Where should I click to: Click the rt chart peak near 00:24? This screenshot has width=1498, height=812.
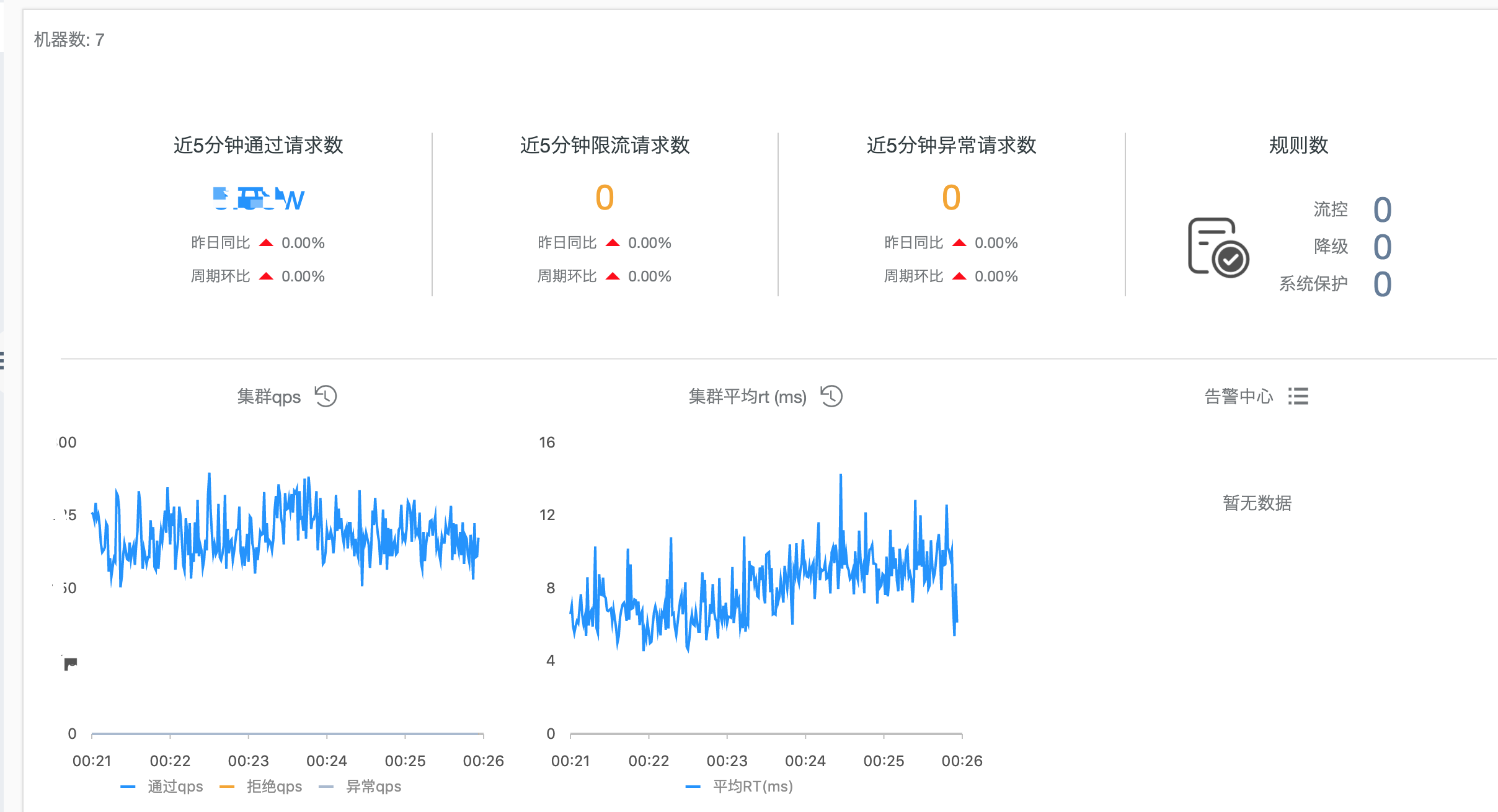(x=841, y=476)
